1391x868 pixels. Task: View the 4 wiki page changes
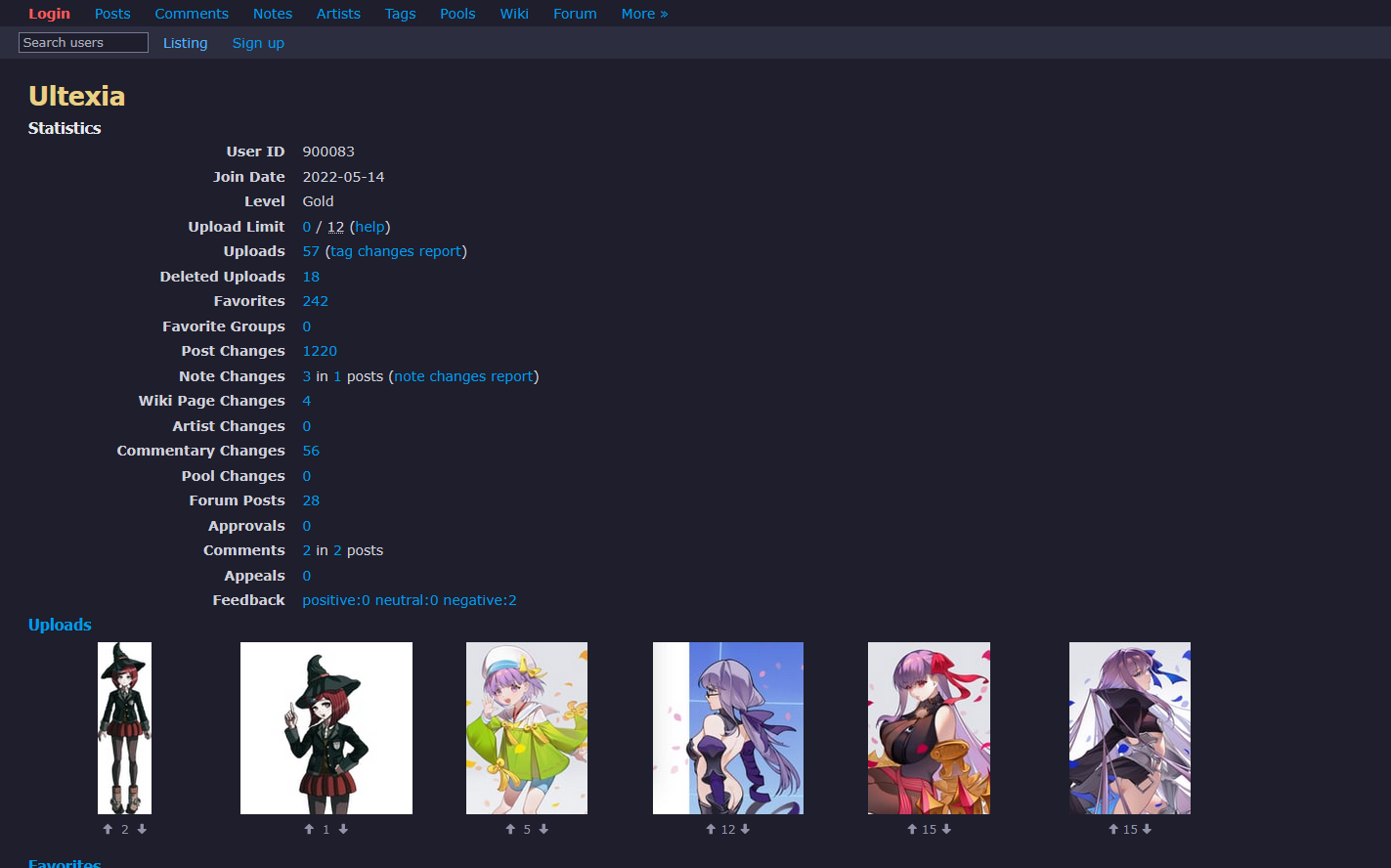[307, 401]
